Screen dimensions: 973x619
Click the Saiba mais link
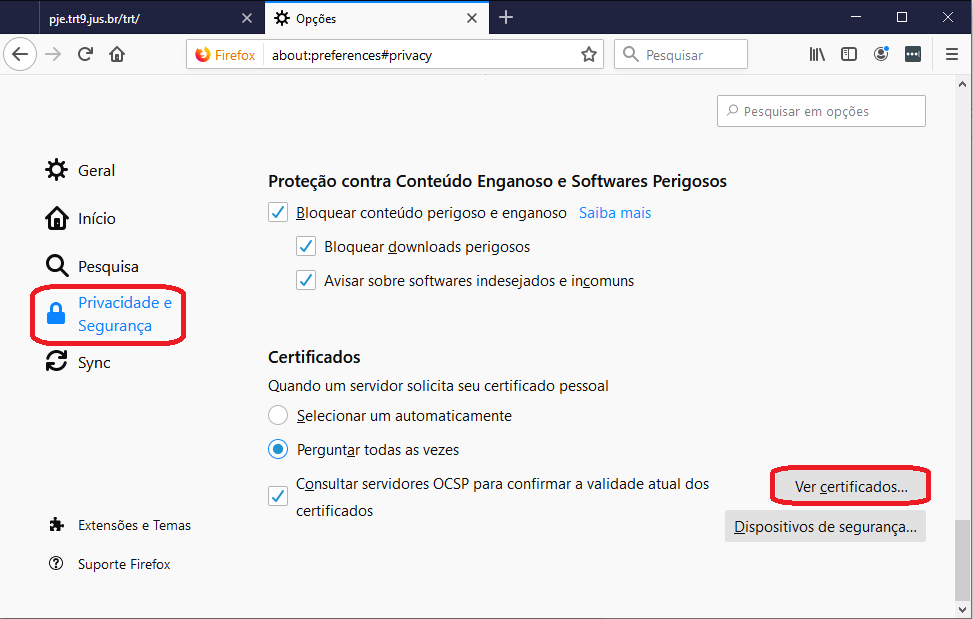point(615,213)
